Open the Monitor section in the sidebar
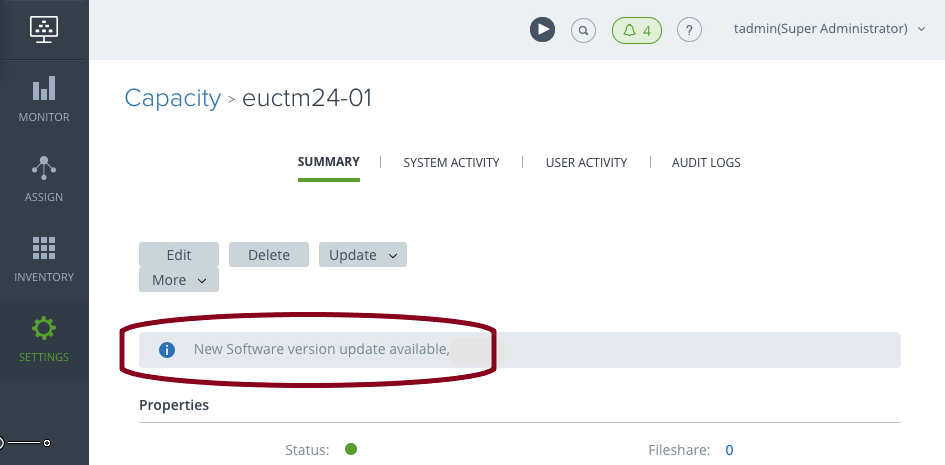The height and width of the screenshot is (465, 945). point(44,99)
